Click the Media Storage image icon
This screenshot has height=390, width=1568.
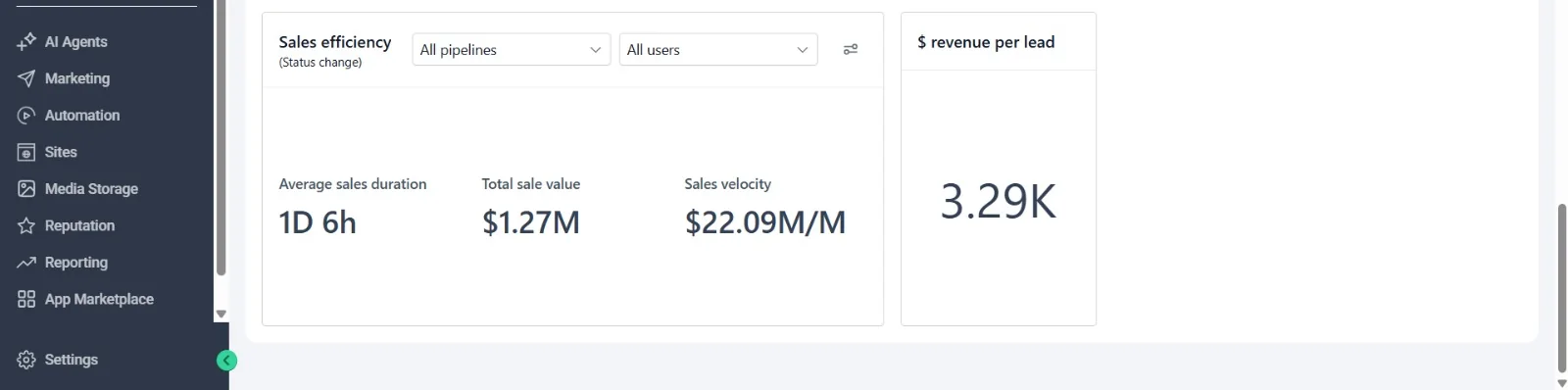[26, 189]
